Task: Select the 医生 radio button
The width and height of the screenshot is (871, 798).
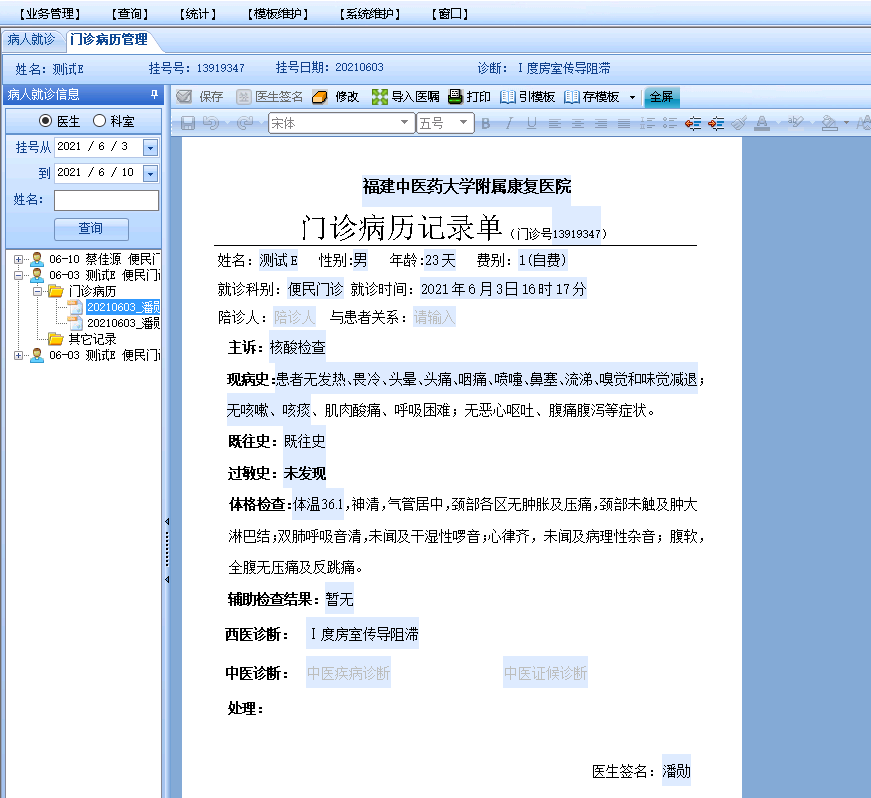Action: point(46,121)
